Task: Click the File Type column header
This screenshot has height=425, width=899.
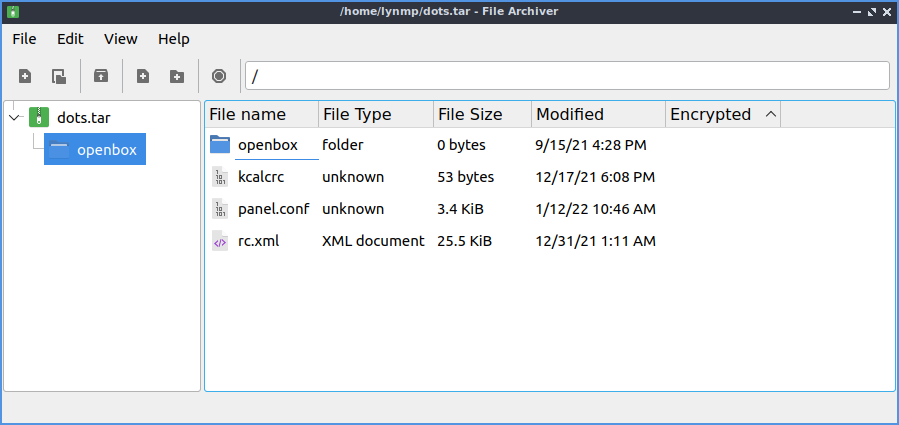Action: click(357, 114)
